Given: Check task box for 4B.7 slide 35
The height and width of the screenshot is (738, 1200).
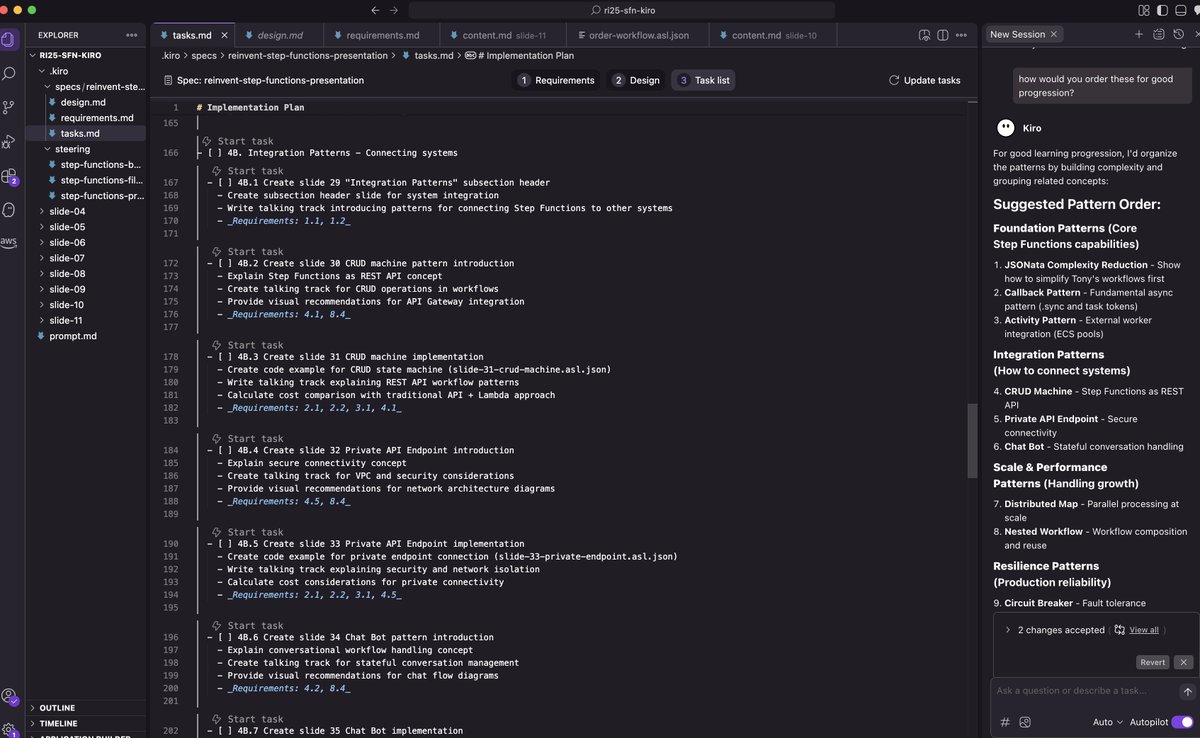Looking at the screenshot, I should click(x=226, y=731).
